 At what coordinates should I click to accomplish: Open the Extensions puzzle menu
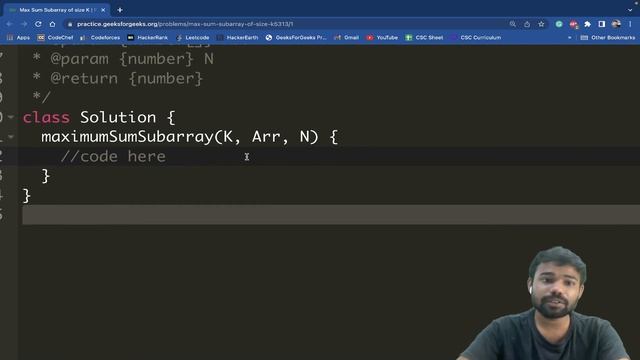[587, 24]
